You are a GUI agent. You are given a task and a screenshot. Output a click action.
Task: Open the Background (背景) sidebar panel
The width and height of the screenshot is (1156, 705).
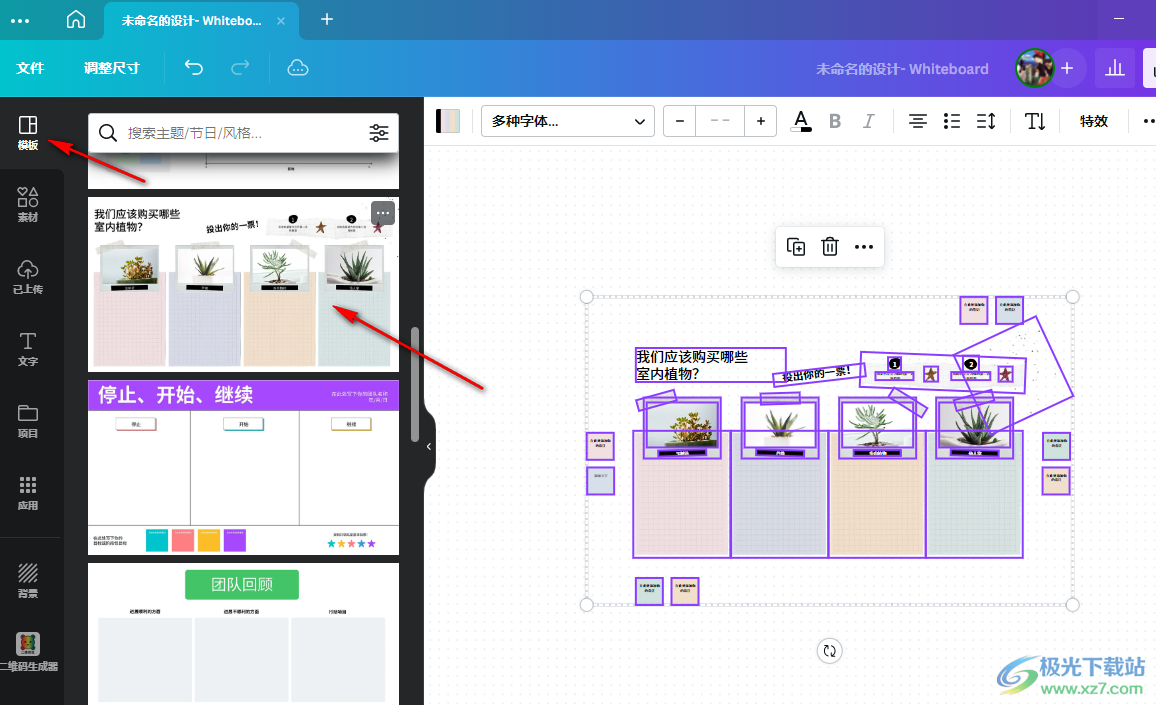pos(28,580)
